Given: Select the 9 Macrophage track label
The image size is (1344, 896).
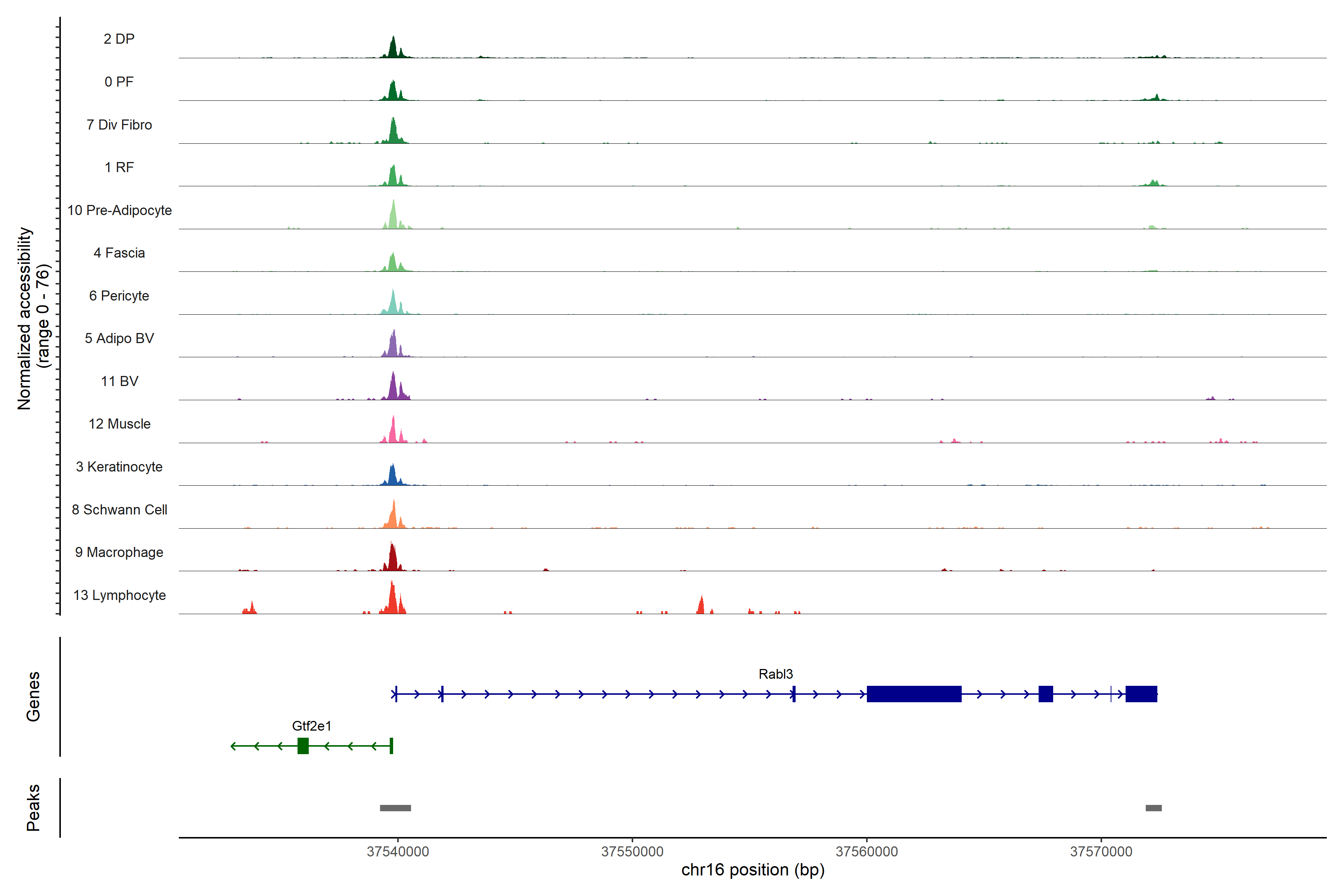Looking at the screenshot, I should (x=119, y=552).
